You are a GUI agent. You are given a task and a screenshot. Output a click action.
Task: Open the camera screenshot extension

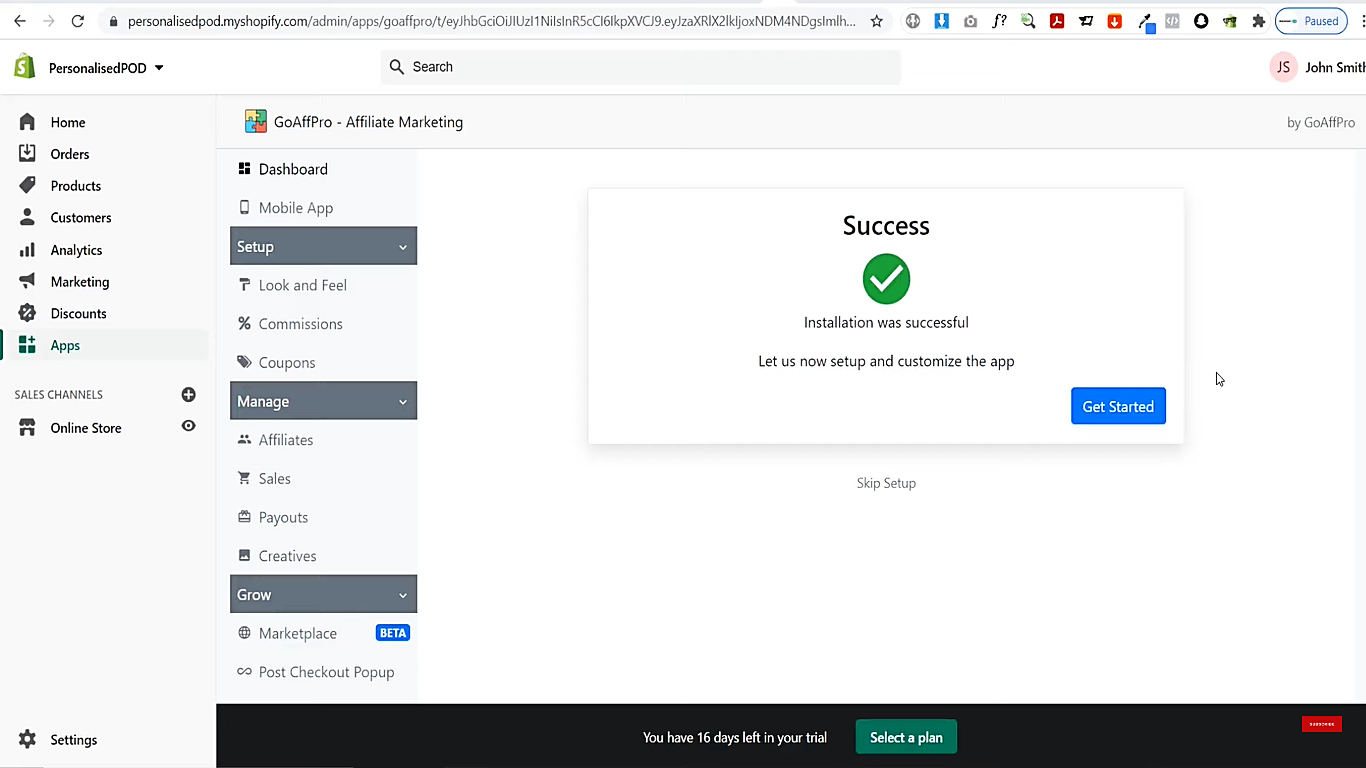[970, 21]
